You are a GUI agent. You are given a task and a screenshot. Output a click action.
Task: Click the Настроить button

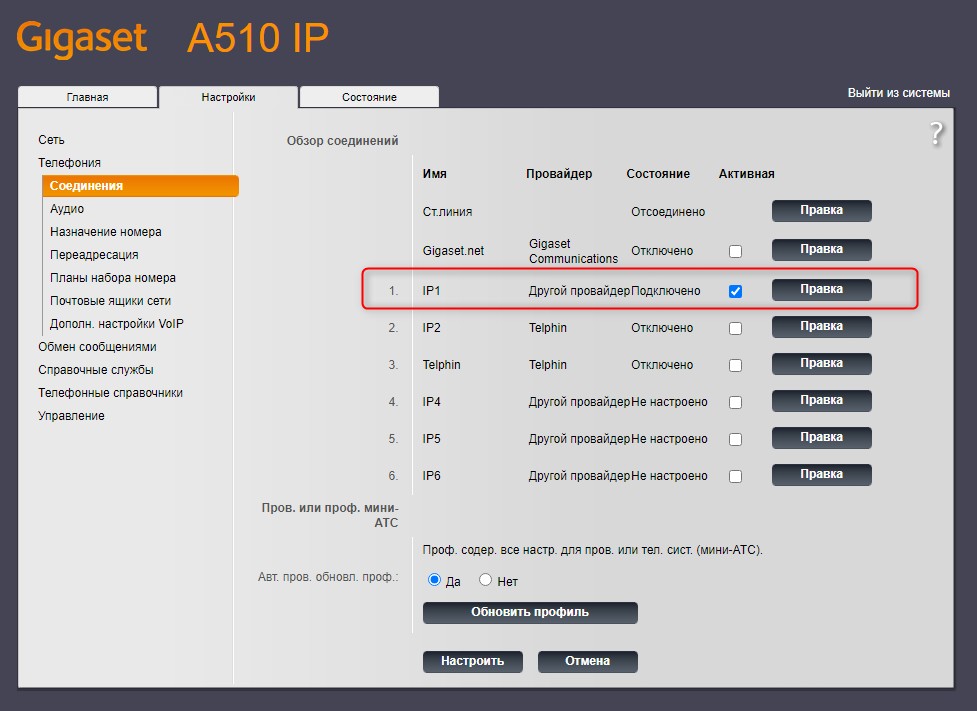[x=472, y=662]
